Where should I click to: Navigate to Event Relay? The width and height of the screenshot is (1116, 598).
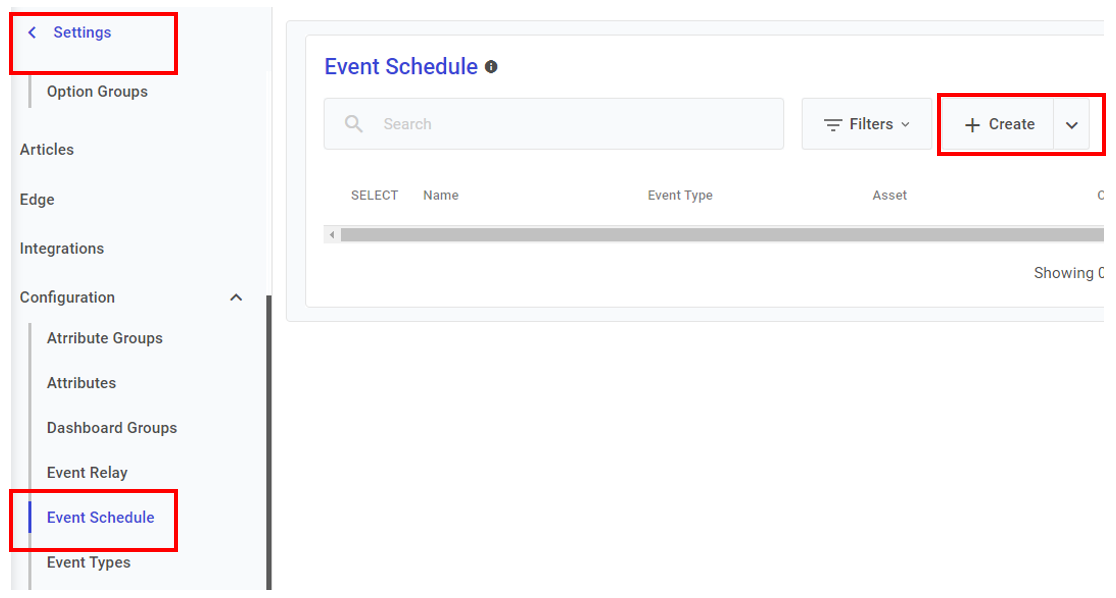(87, 473)
